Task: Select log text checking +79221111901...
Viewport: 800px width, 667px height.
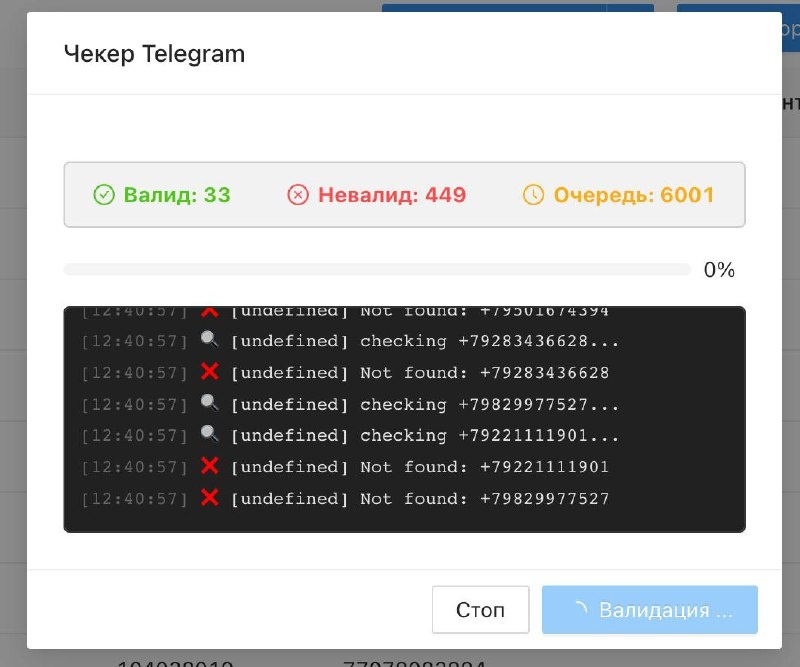Action: click(x=489, y=435)
